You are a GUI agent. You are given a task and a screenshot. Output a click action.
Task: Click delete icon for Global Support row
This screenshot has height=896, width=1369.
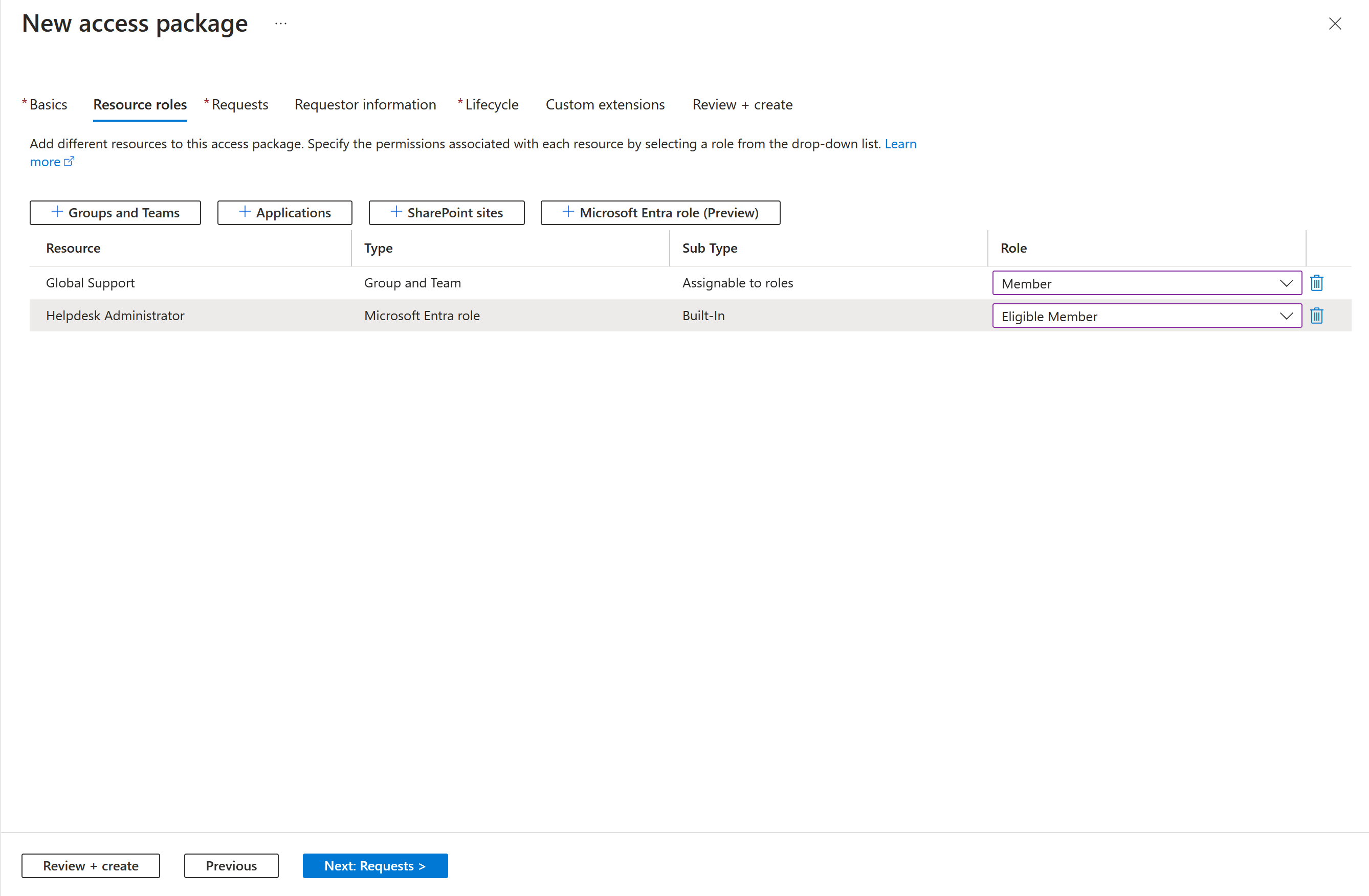tap(1317, 283)
